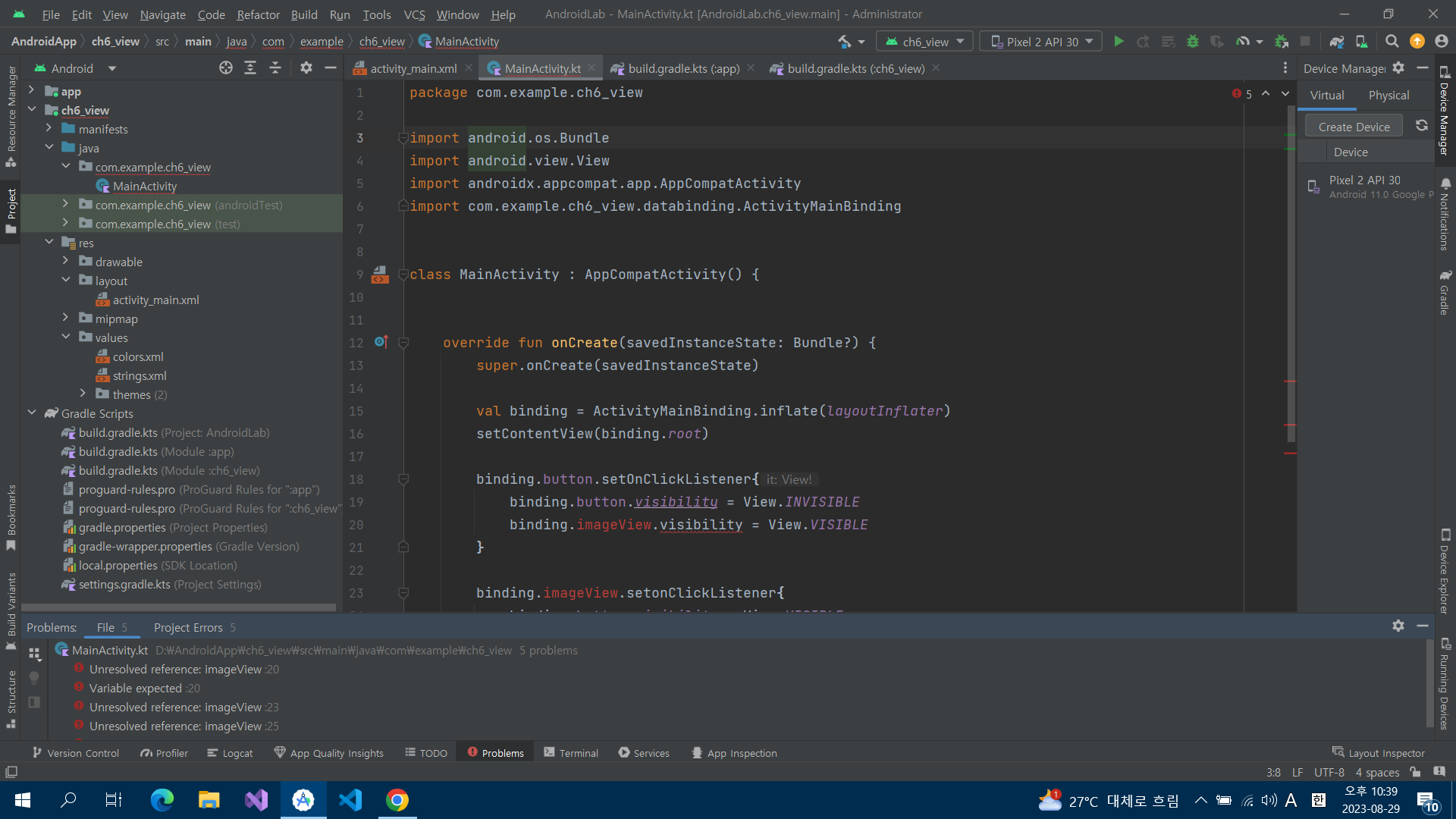Click the Create Device button

1354,127
